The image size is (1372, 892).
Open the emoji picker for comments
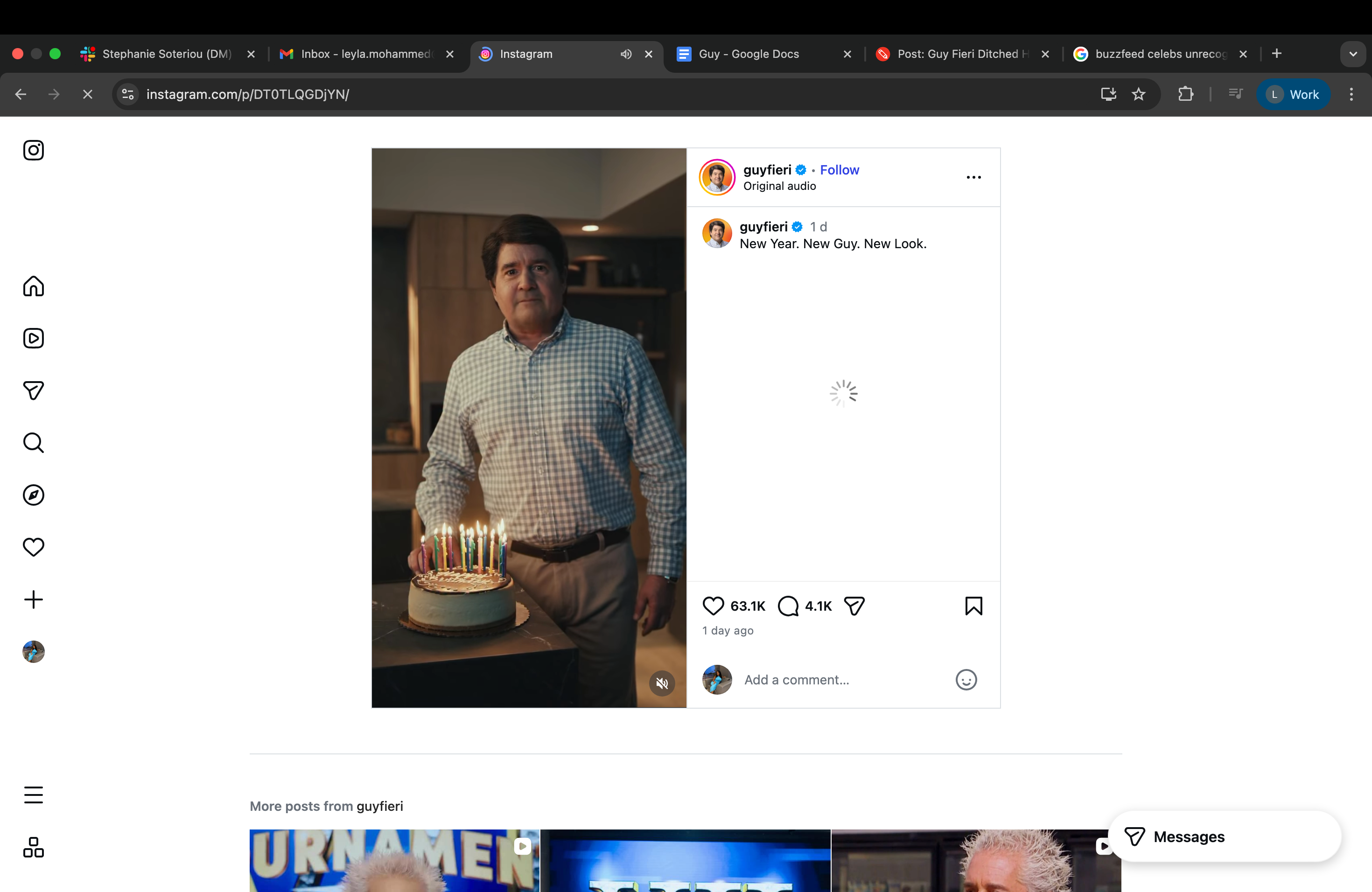pyautogui.click(x=966, y=680)
